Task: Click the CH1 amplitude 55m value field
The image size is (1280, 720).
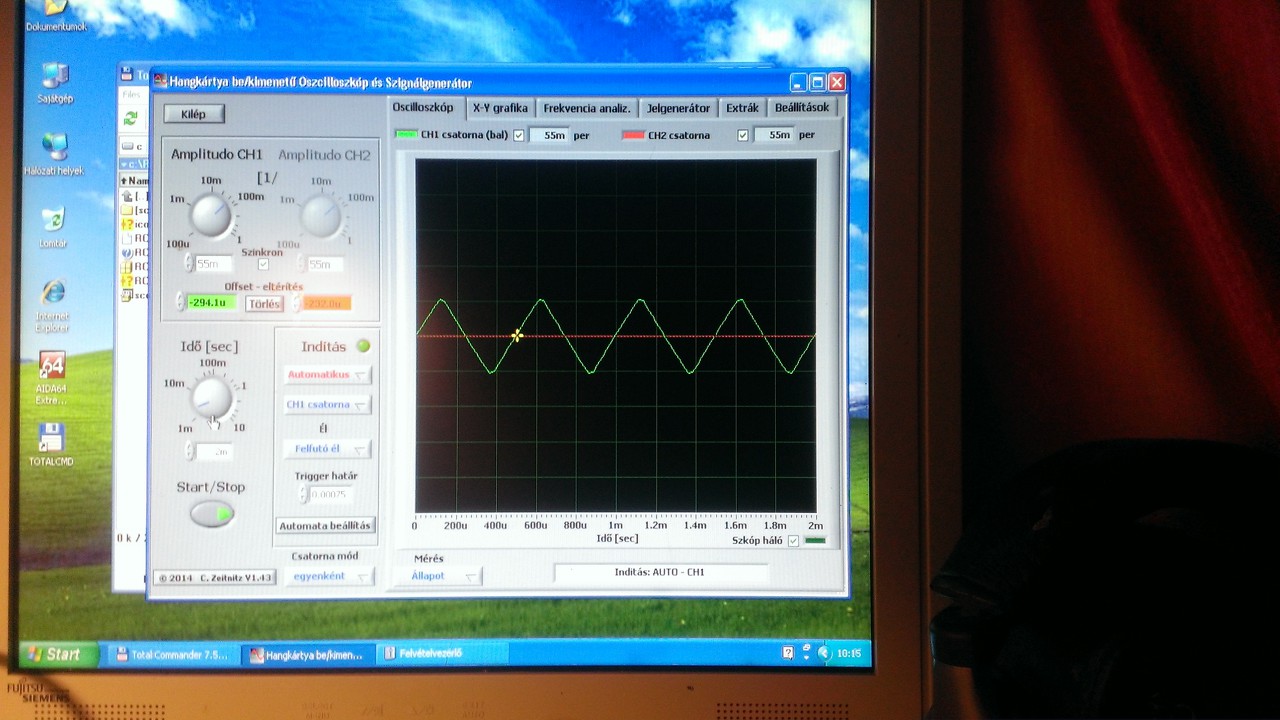Action: click(x=213, y=264)
